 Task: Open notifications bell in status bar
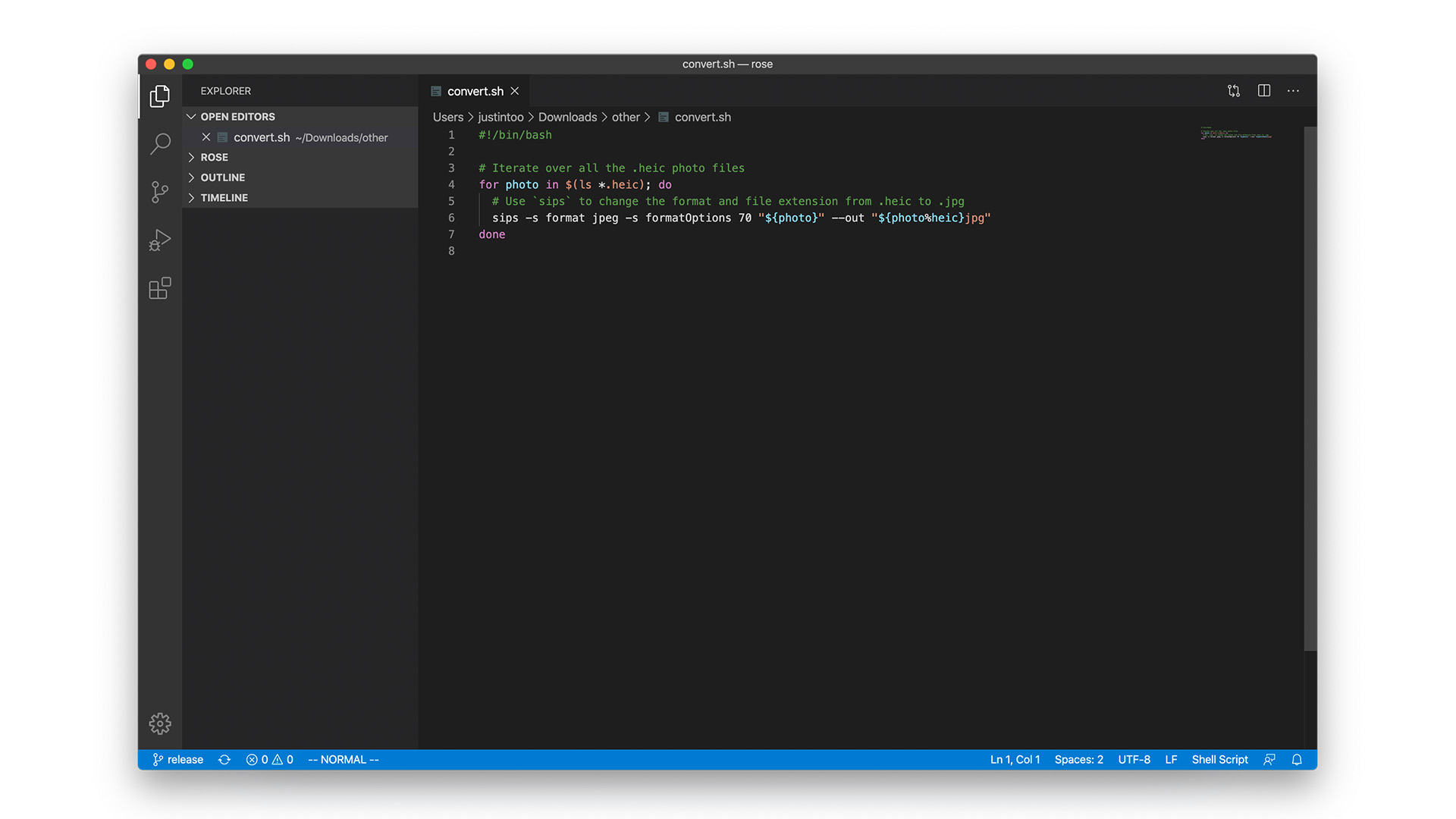tap(1297, 760)
